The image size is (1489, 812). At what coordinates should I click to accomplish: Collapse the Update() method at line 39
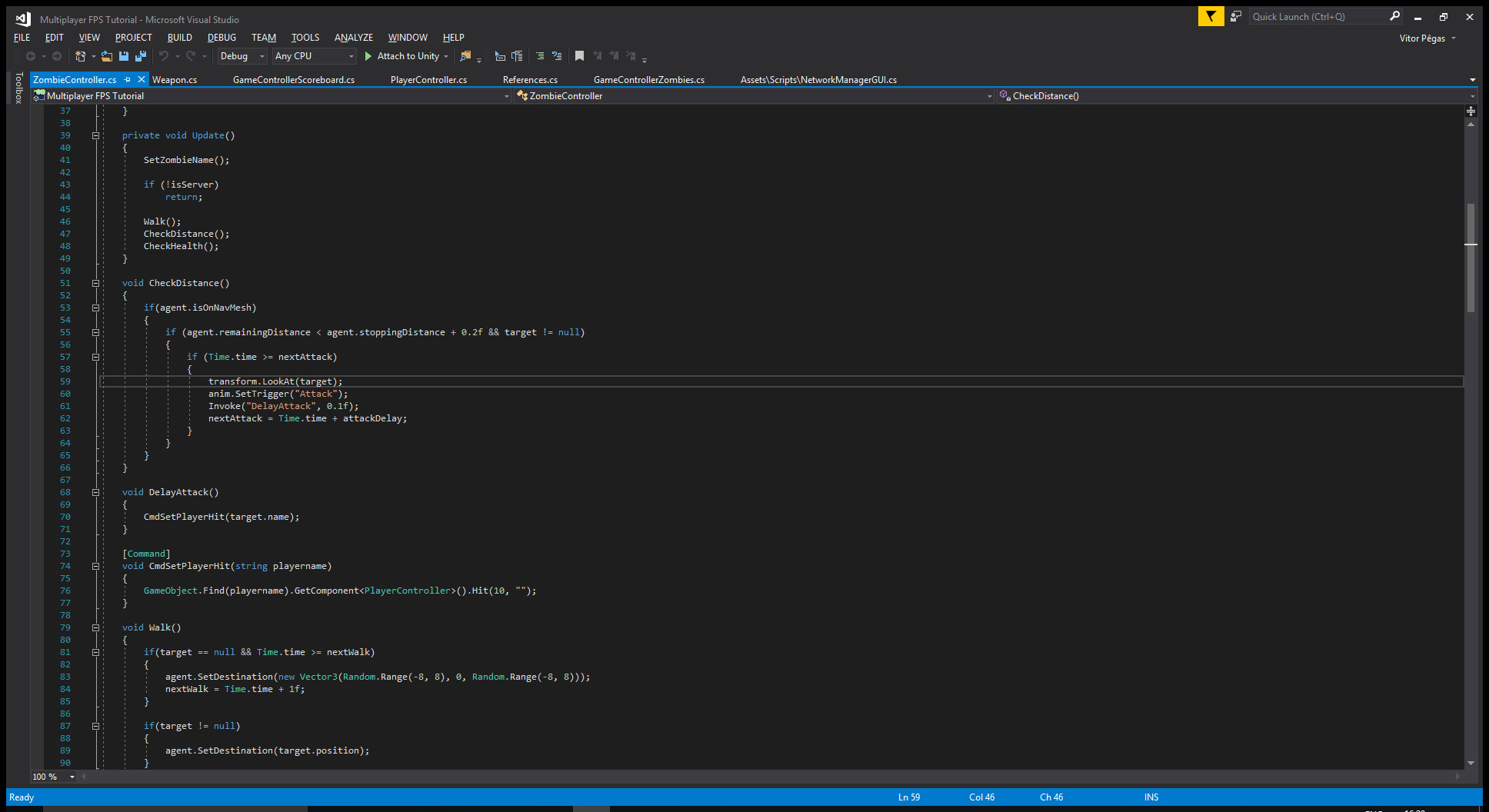(95, 135)
